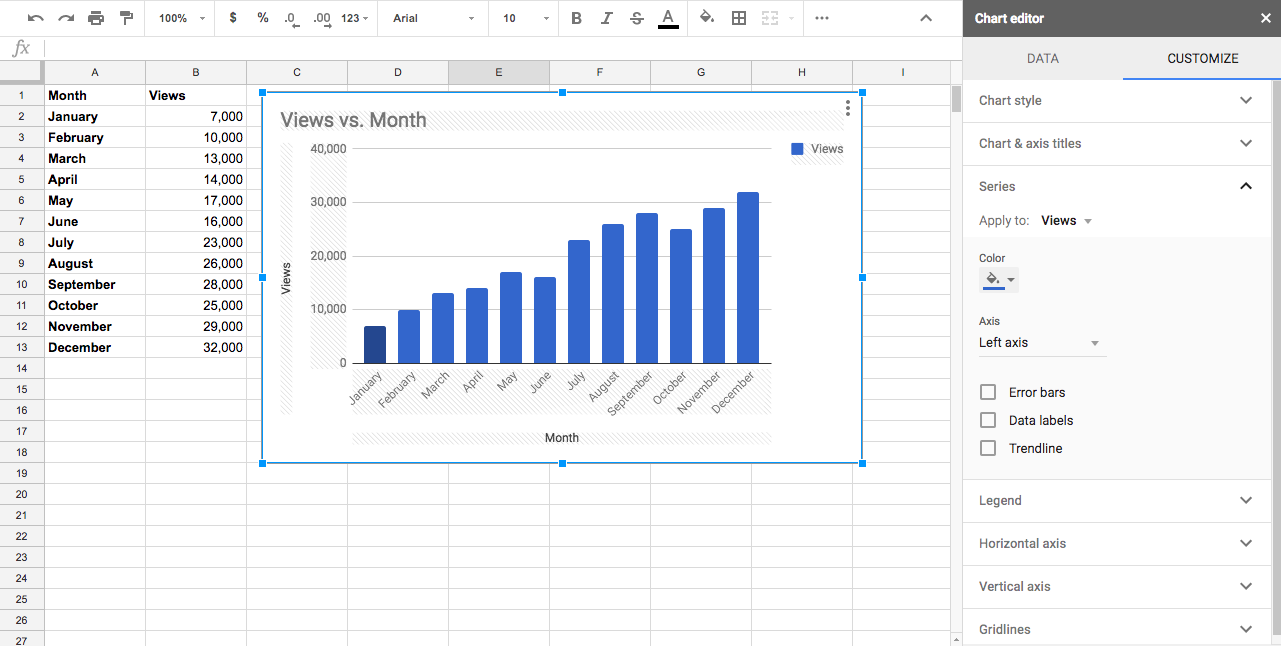The width and height of the screenshot is (1281, 646).
Task: Enable Error bars on the Views series
Action: [988, 392]
